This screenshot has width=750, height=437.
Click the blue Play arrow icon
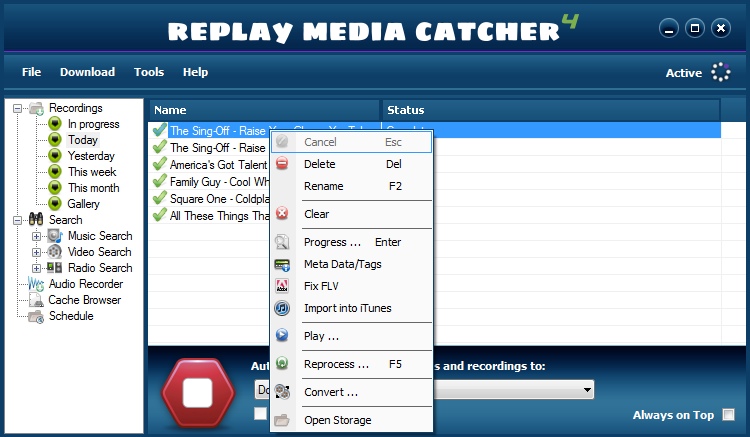[x=282, y=335]
